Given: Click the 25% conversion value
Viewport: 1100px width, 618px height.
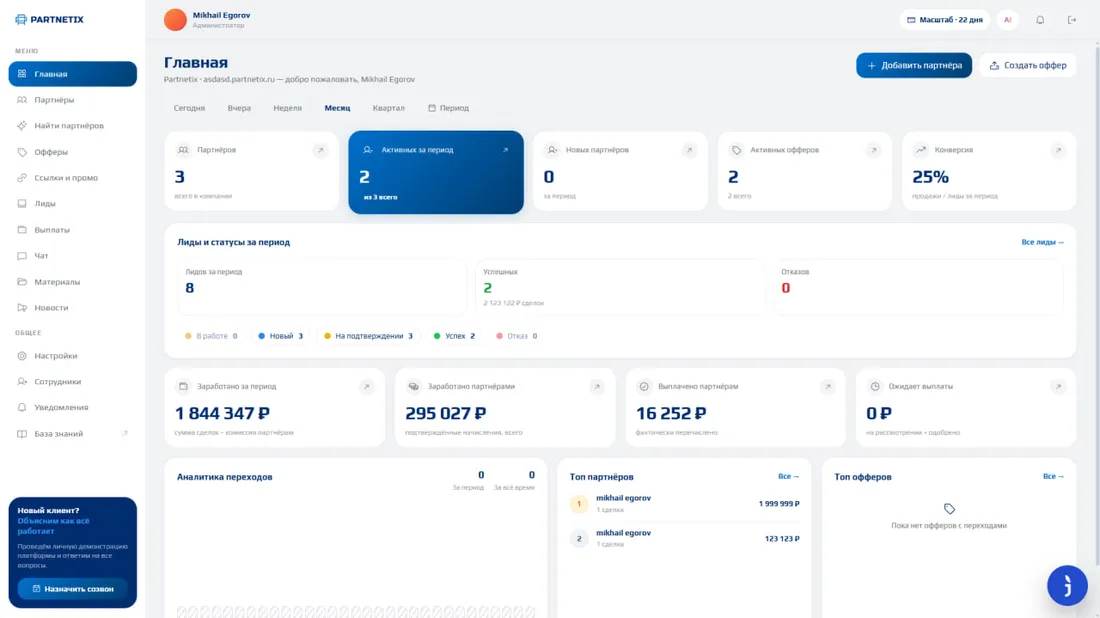Looking at the screenshot, I should (930, 177).
